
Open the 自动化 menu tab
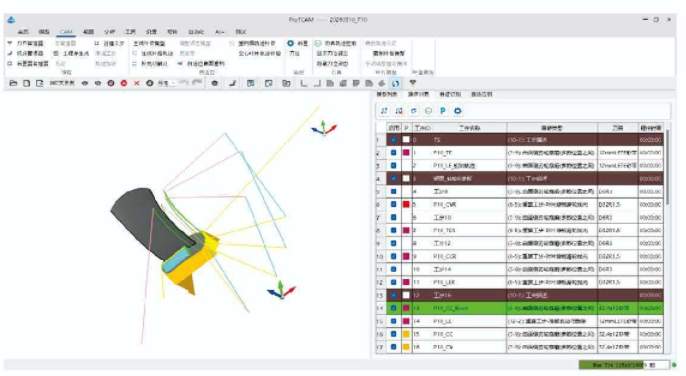pyautogui.click(x=196, y=32)
